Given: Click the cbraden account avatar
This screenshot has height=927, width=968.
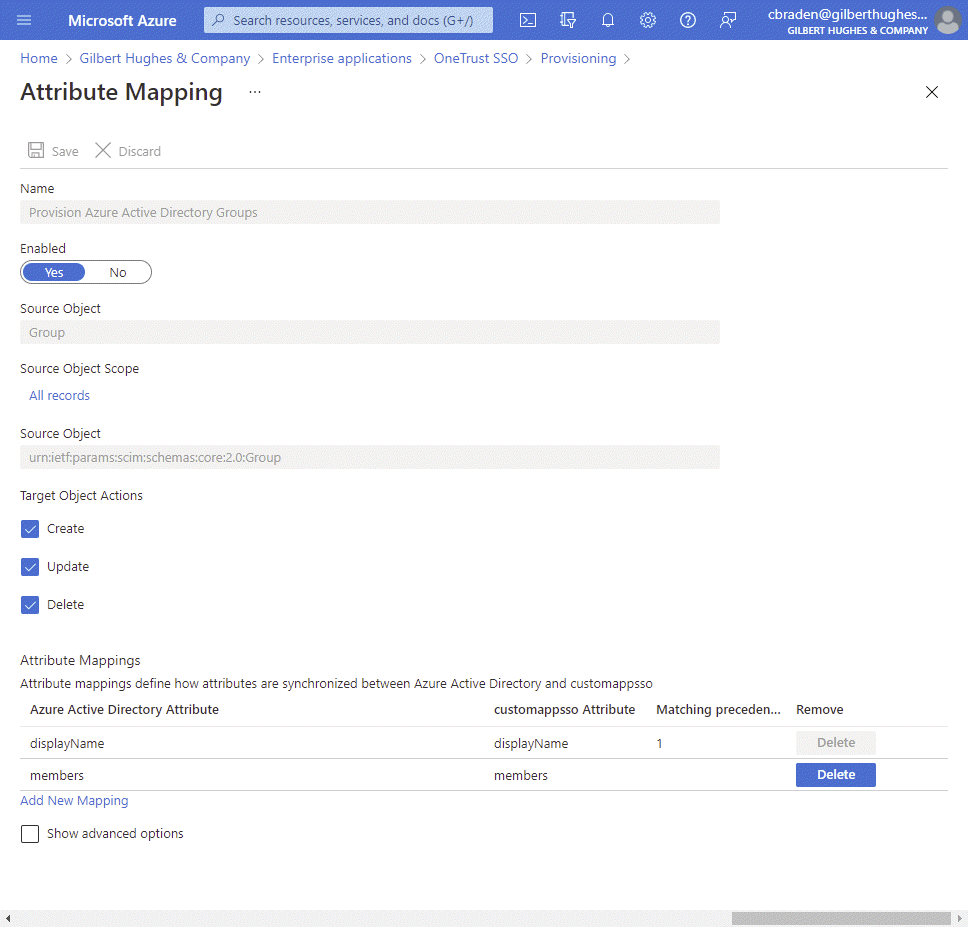Looking at the screenshot, I should point(946,21).
